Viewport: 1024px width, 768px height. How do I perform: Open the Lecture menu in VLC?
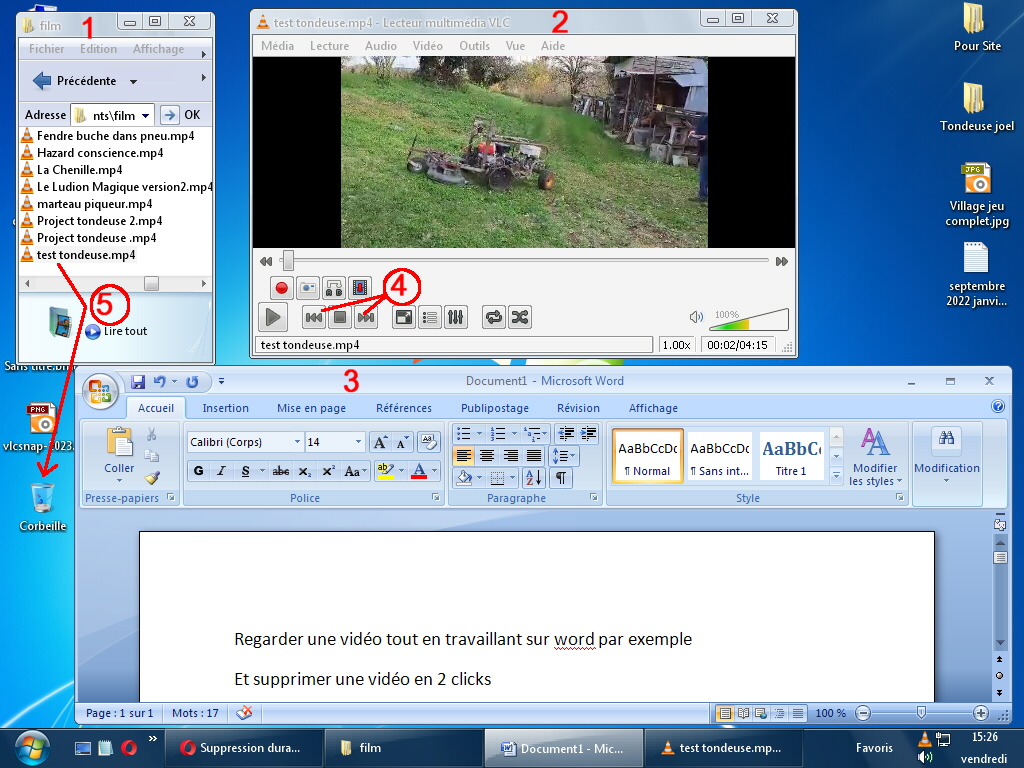click(329, 46)
